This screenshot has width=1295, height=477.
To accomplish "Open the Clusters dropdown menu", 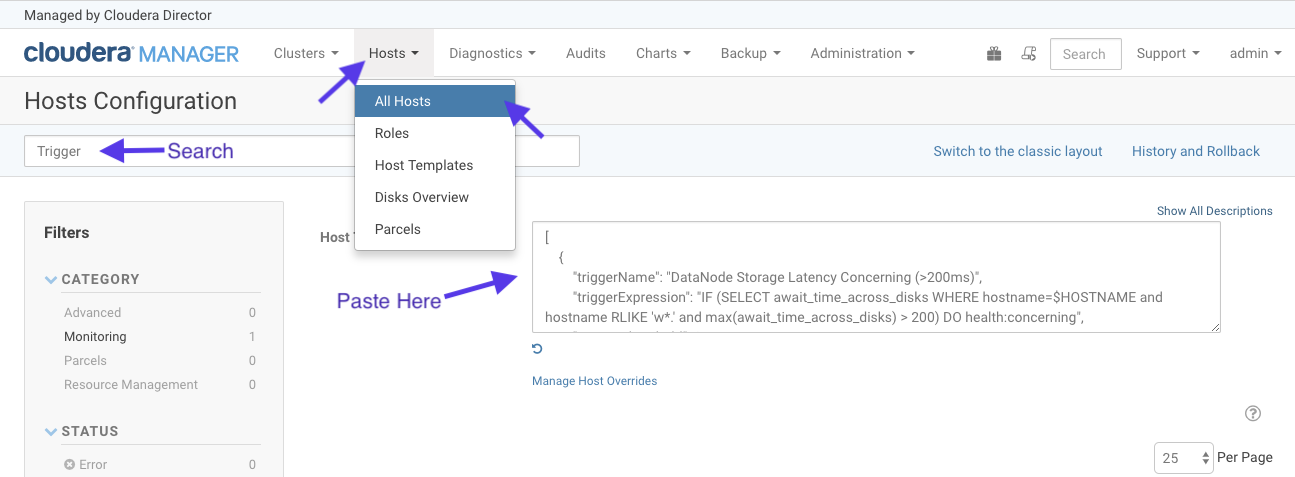I will pyautogui.click(x=306, y=54).
